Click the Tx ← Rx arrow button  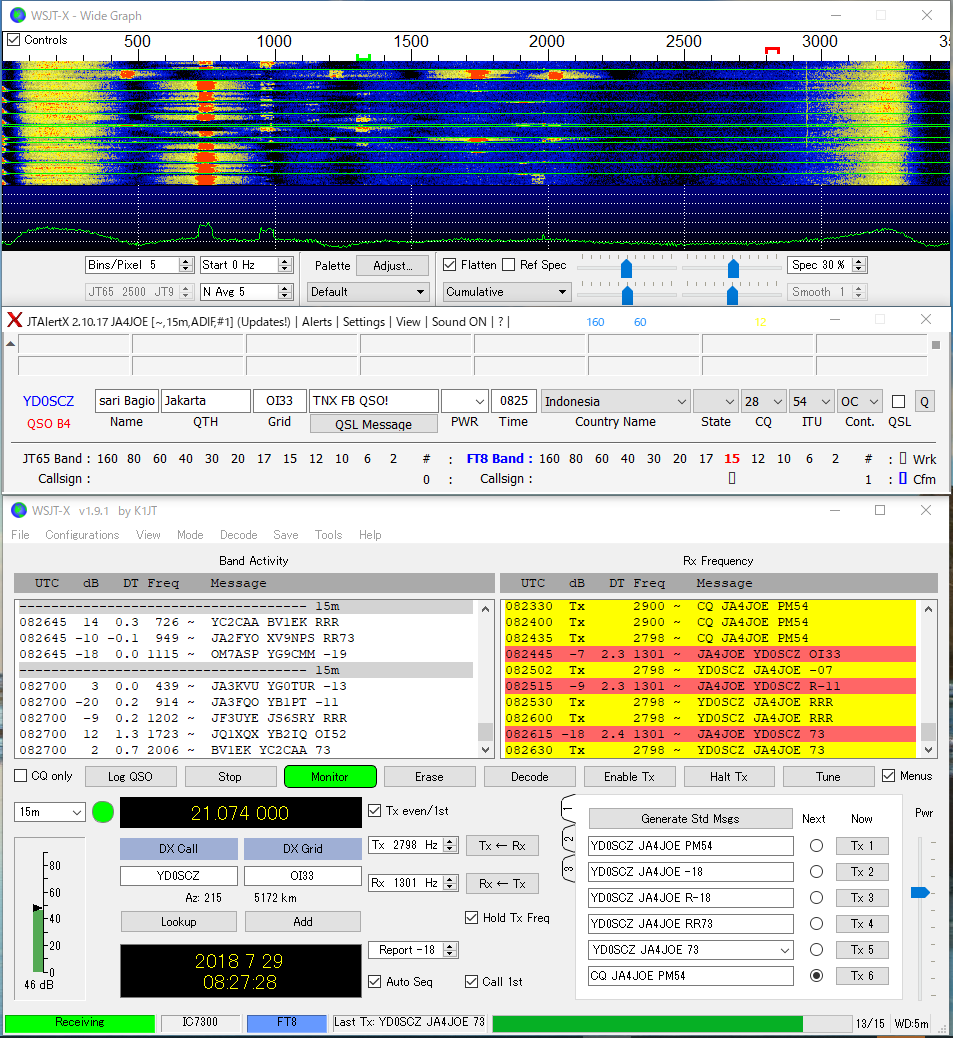(502, 845)
